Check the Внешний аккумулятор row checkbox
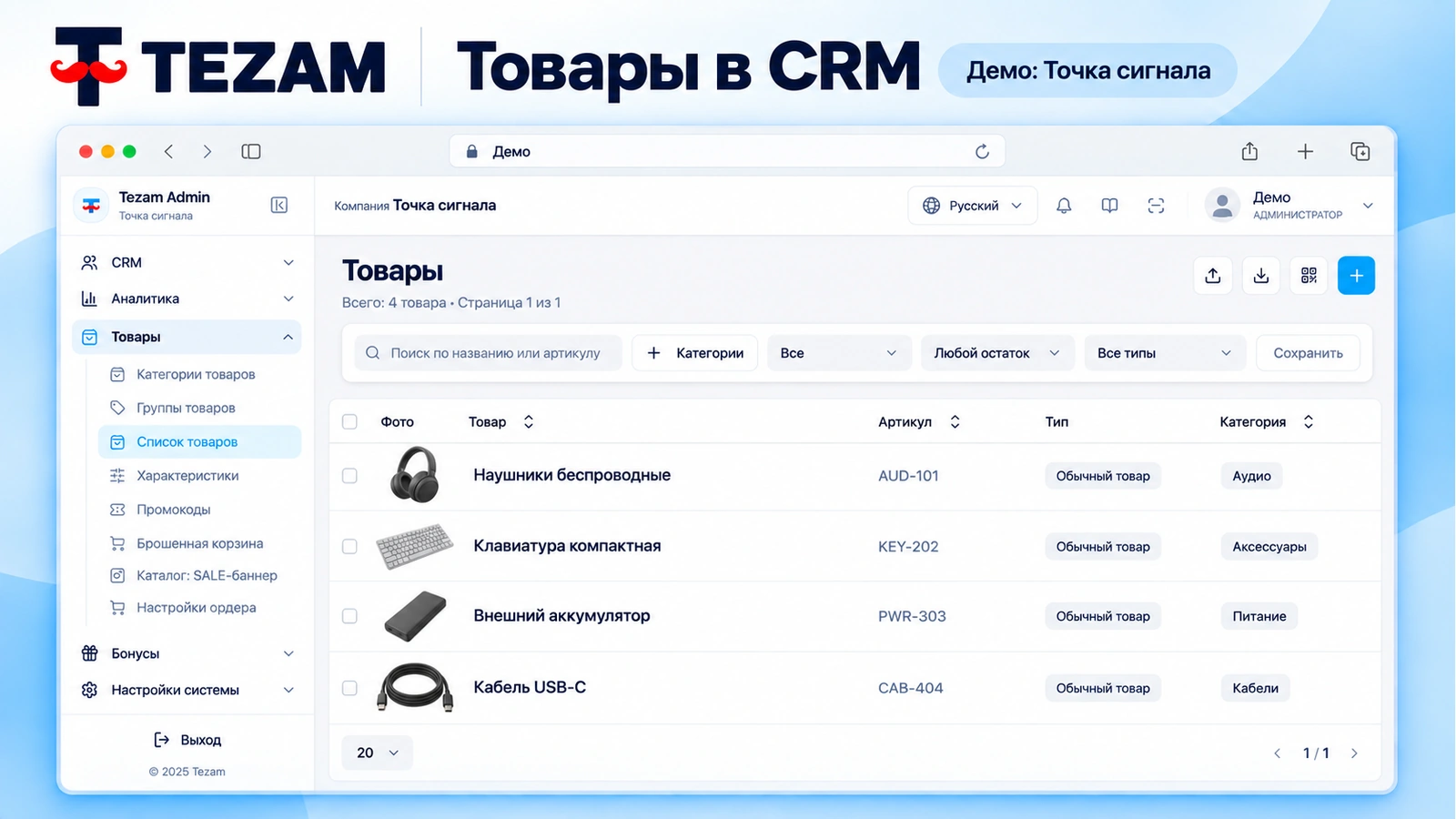This screenshot has width=1456, height=819. (349, 616)
